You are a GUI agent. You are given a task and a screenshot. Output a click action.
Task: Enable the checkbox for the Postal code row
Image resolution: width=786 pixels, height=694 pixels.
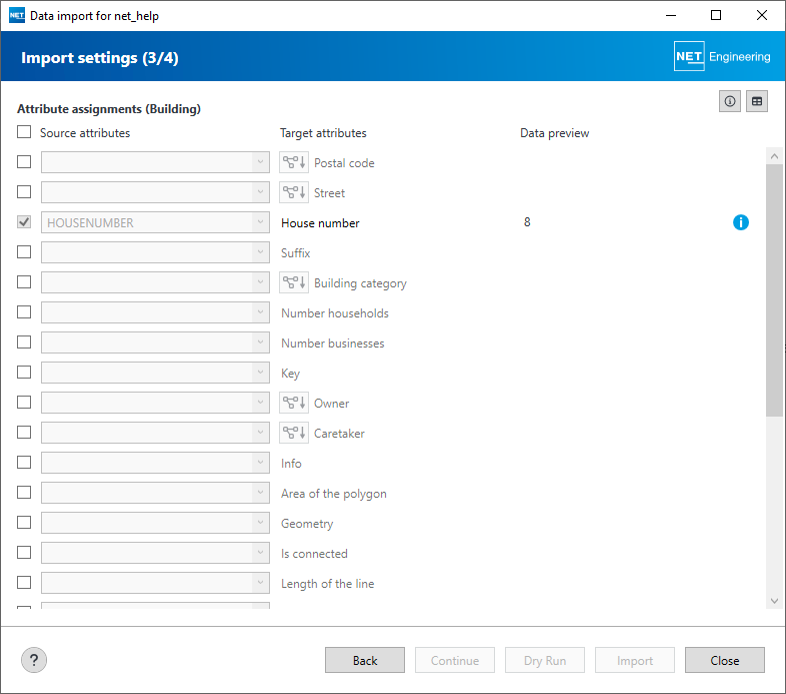pos(24,162)
